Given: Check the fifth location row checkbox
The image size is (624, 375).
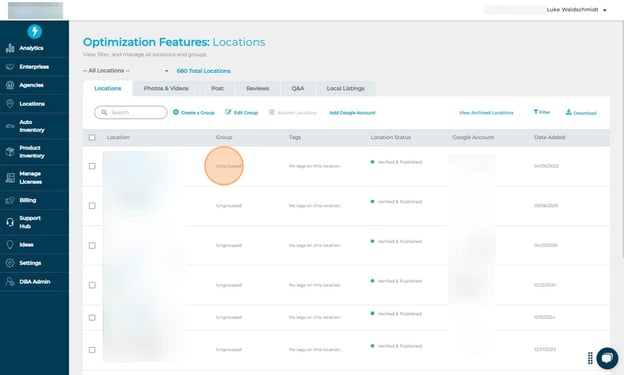Looking at the screenshot, I should click(92, 318).
